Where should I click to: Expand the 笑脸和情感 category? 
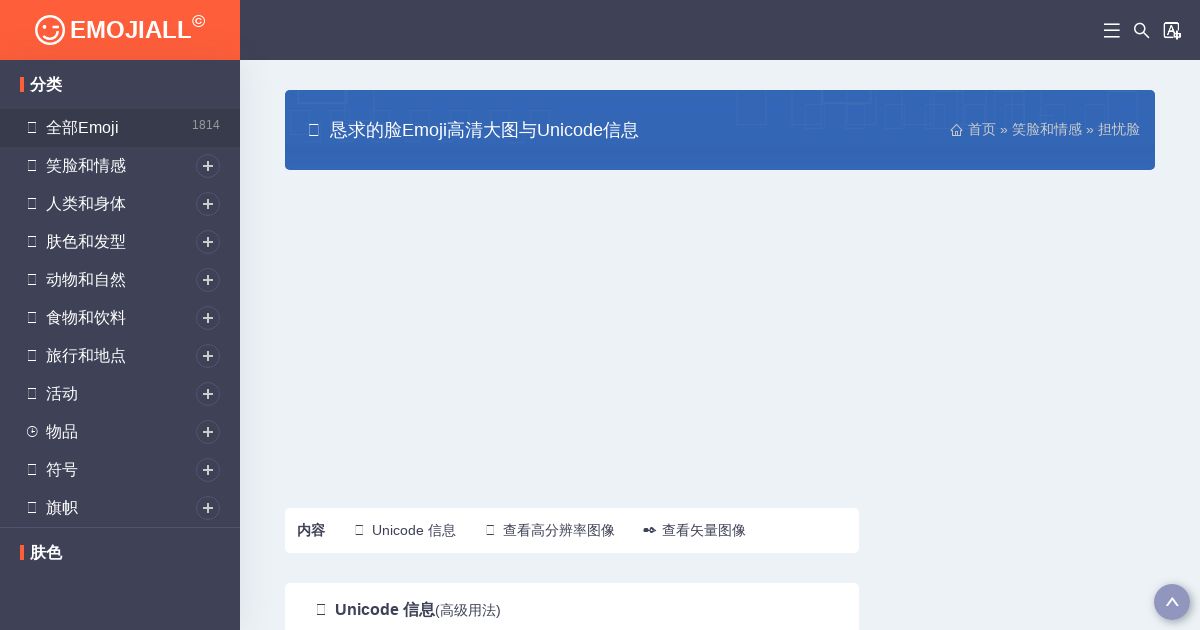(x=208, y=166)
